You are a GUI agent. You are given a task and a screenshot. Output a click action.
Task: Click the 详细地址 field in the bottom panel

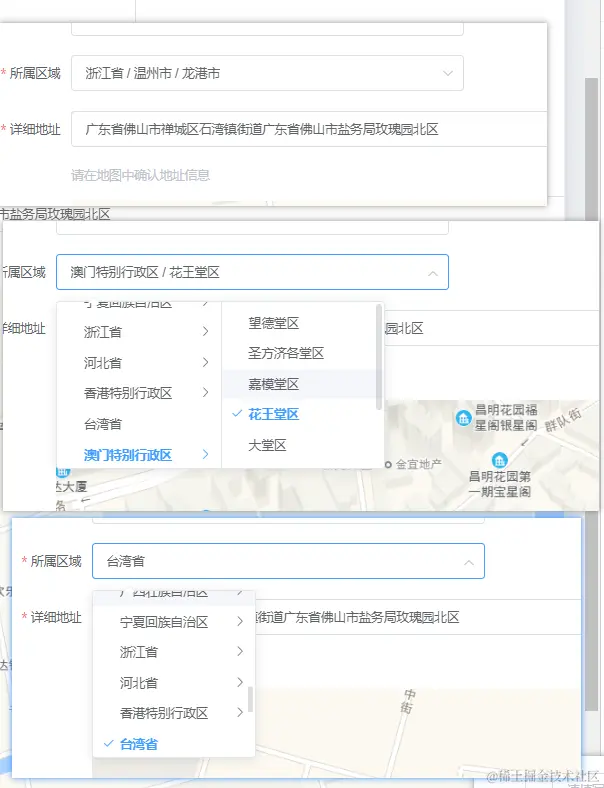click(418, 617)
